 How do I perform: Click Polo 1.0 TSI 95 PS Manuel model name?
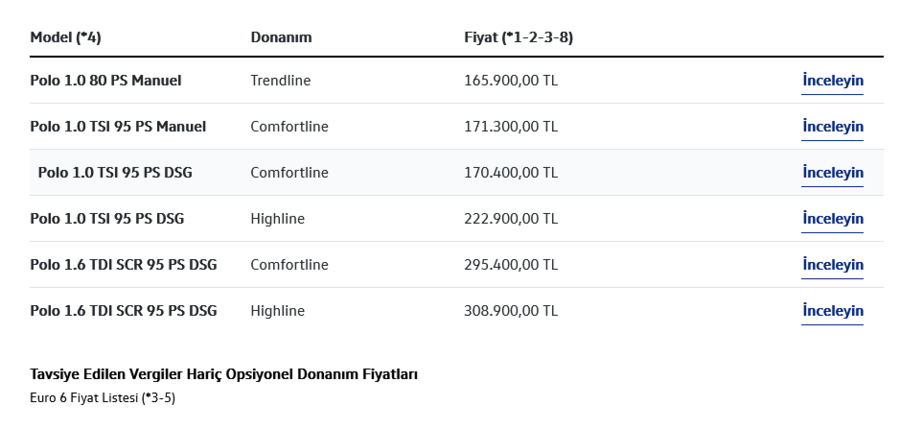[118, 126]
